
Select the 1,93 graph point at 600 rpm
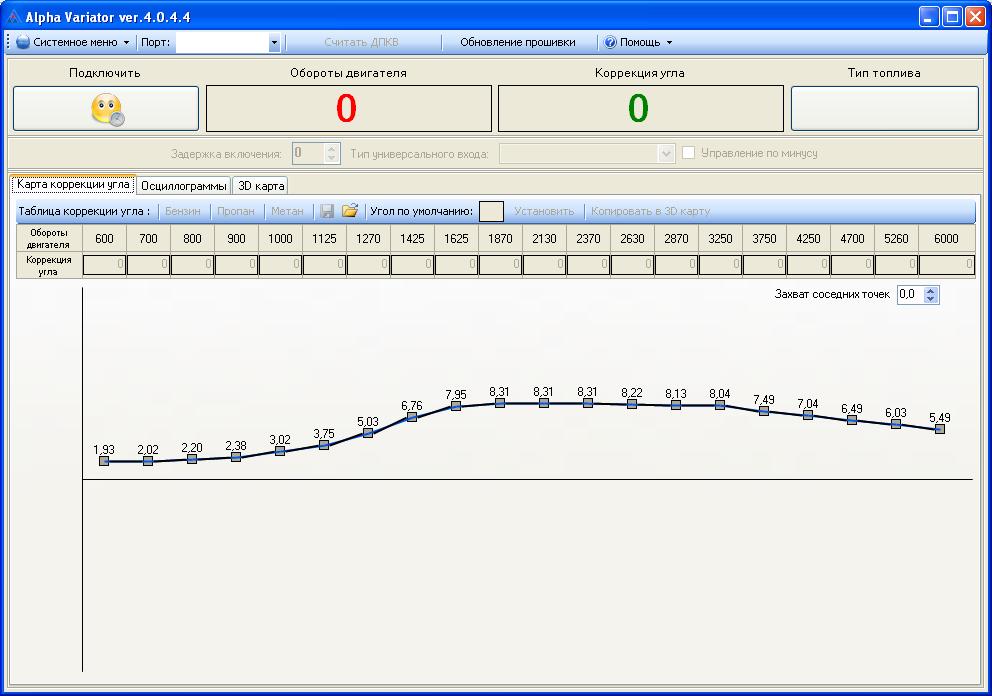point(104,461)
